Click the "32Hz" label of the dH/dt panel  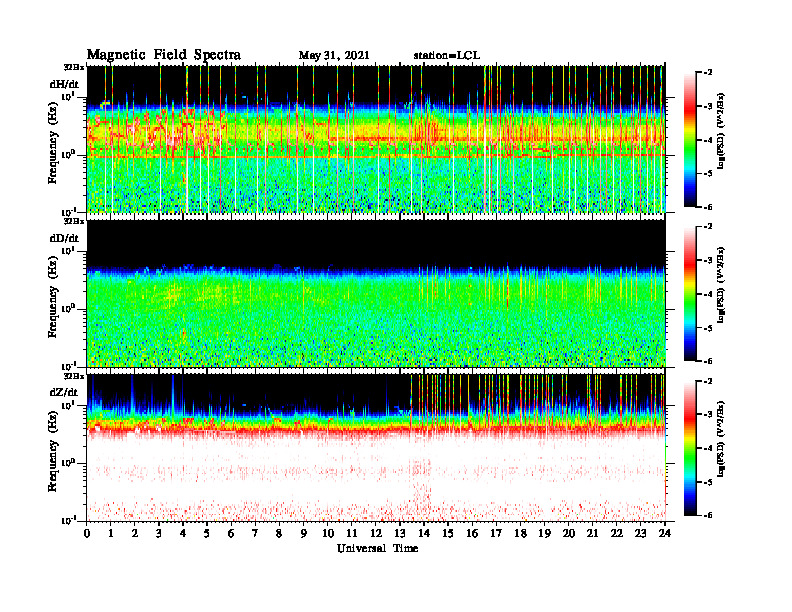pyautogui.click(x=73, y=67)
